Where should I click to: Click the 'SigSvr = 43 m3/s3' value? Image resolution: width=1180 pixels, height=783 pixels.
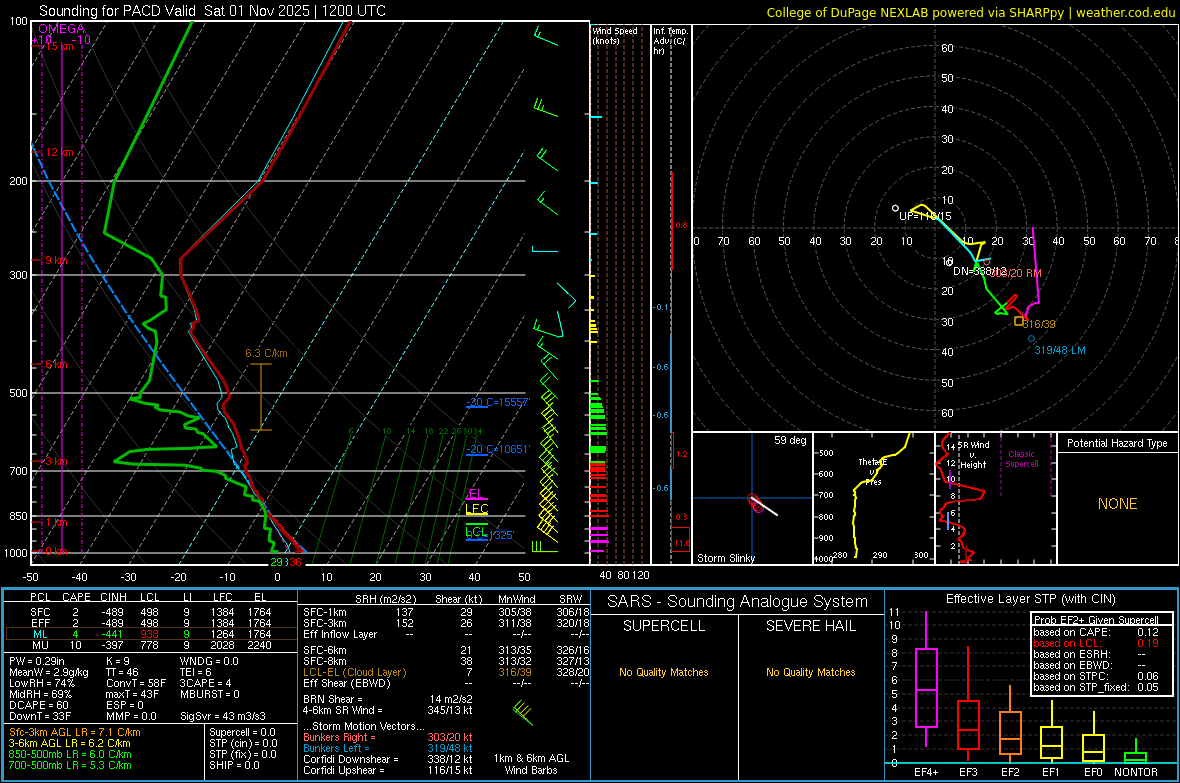point(223,716)
